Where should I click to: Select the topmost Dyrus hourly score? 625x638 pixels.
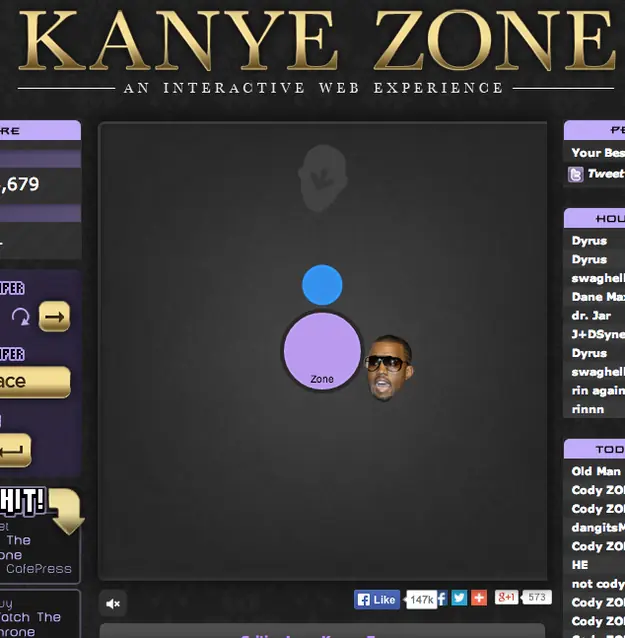589,241
